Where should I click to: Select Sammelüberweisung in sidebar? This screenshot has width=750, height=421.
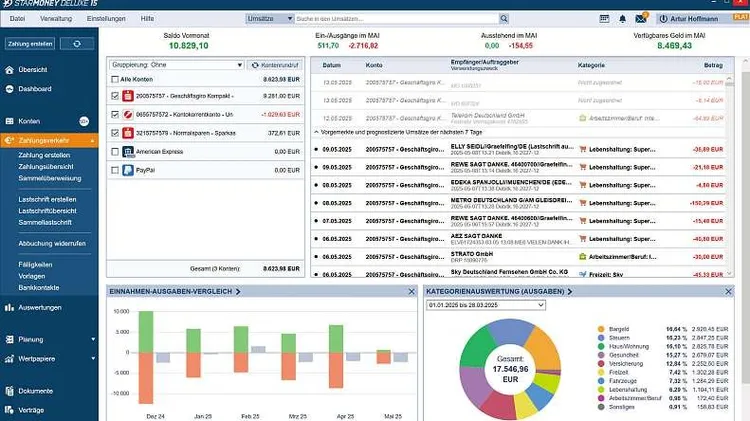point(50,178)
